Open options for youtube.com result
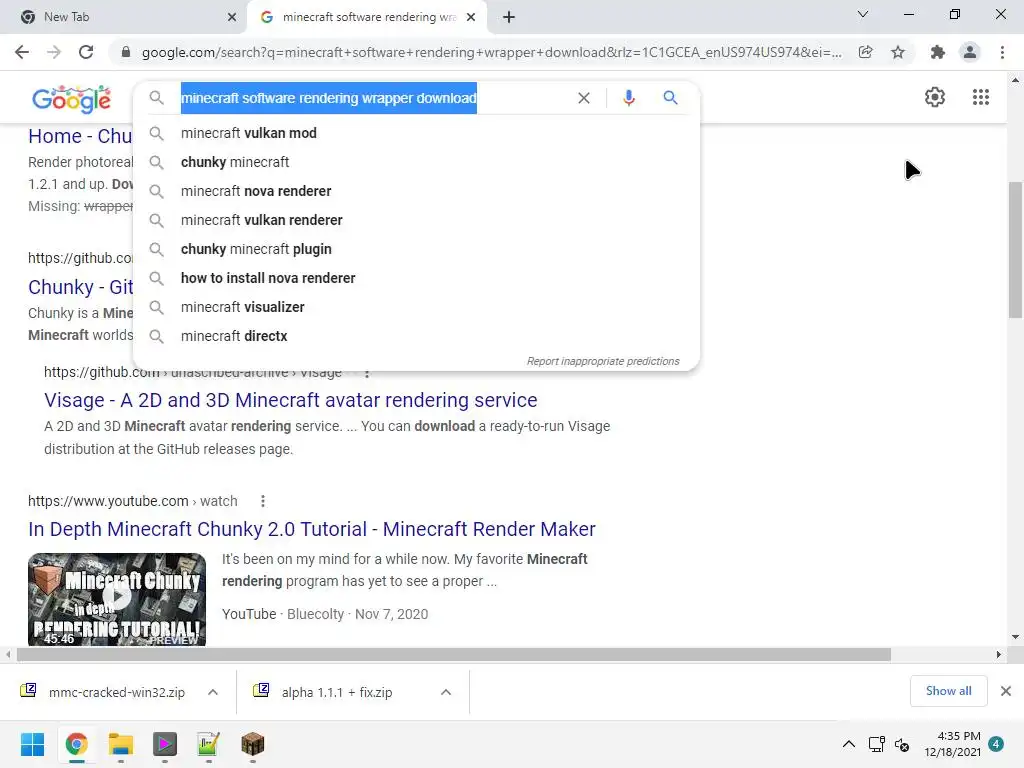 263,501
